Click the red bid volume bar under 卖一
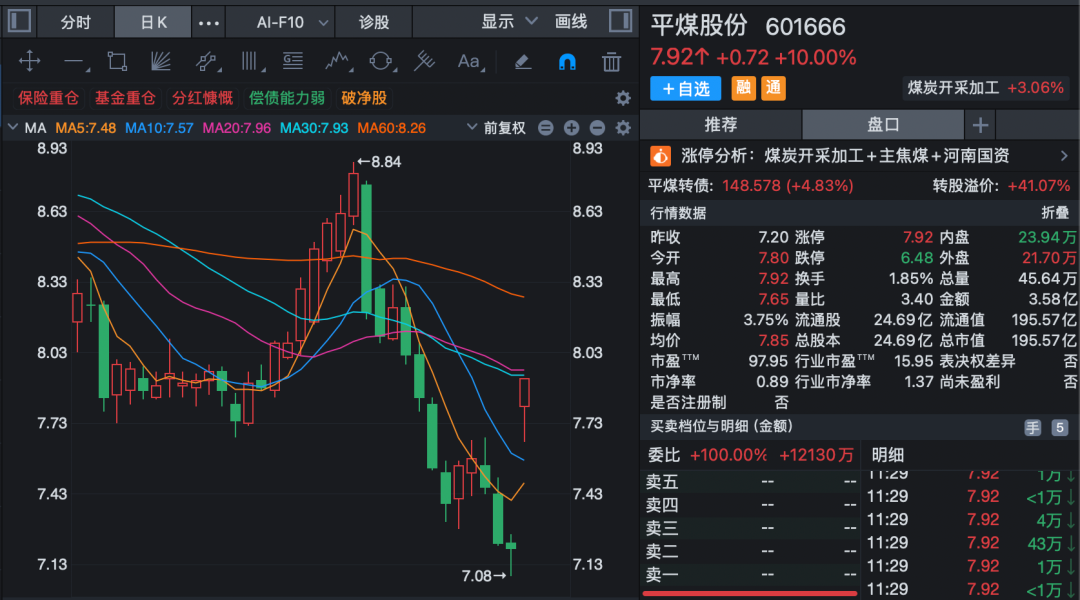 (750, 593)
